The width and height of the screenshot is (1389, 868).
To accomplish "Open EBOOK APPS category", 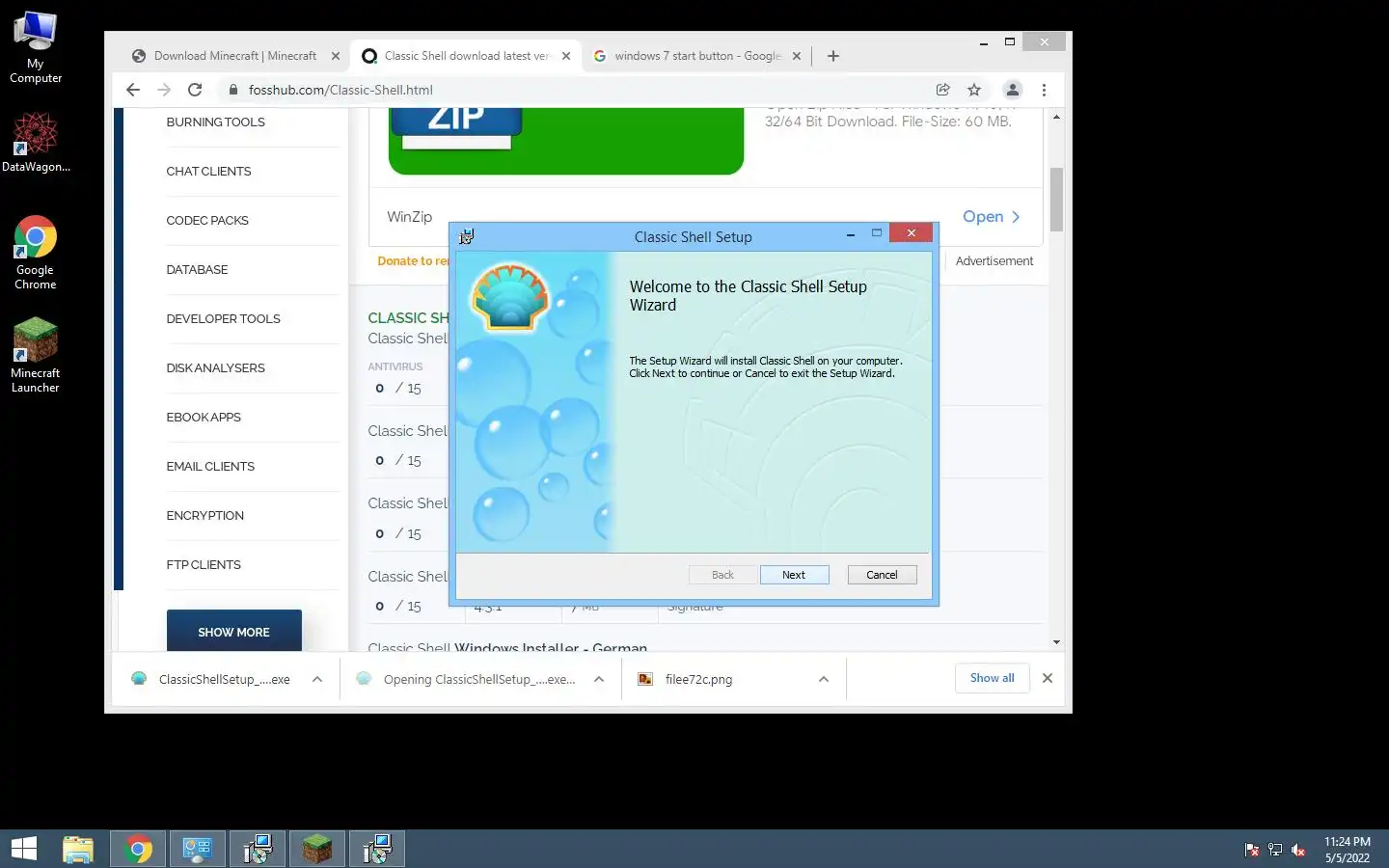I will pyautogui.click(x=204, y=418).
